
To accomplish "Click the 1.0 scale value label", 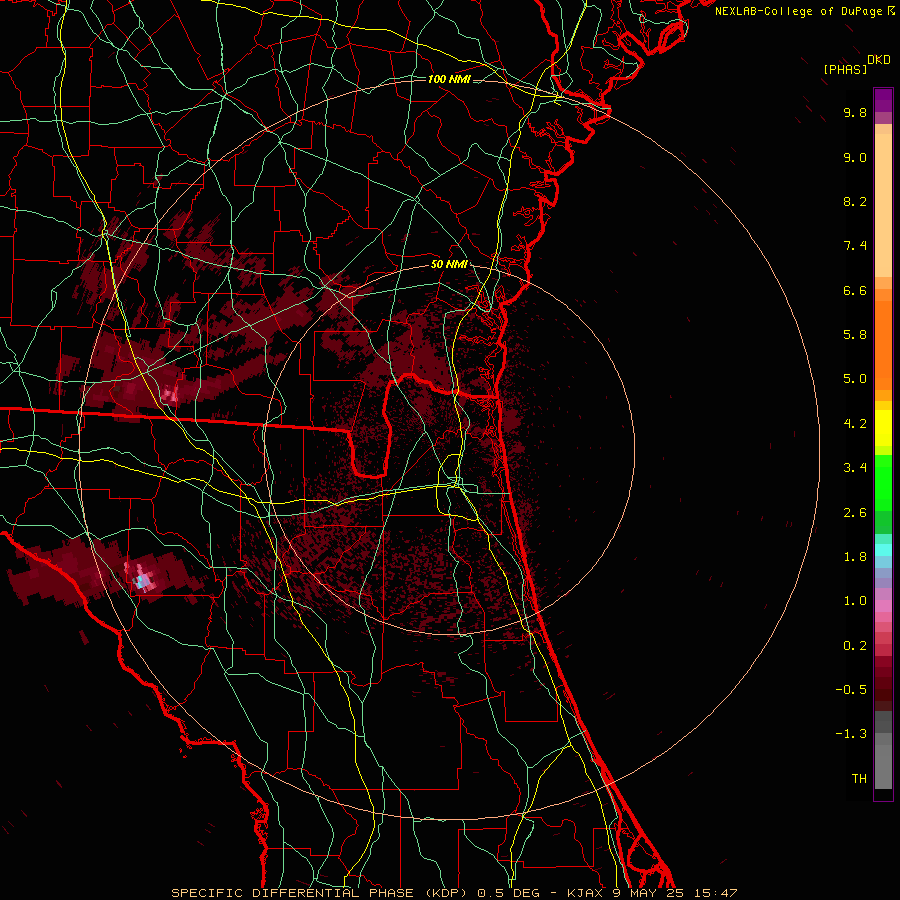I will (x=855, y=601).
